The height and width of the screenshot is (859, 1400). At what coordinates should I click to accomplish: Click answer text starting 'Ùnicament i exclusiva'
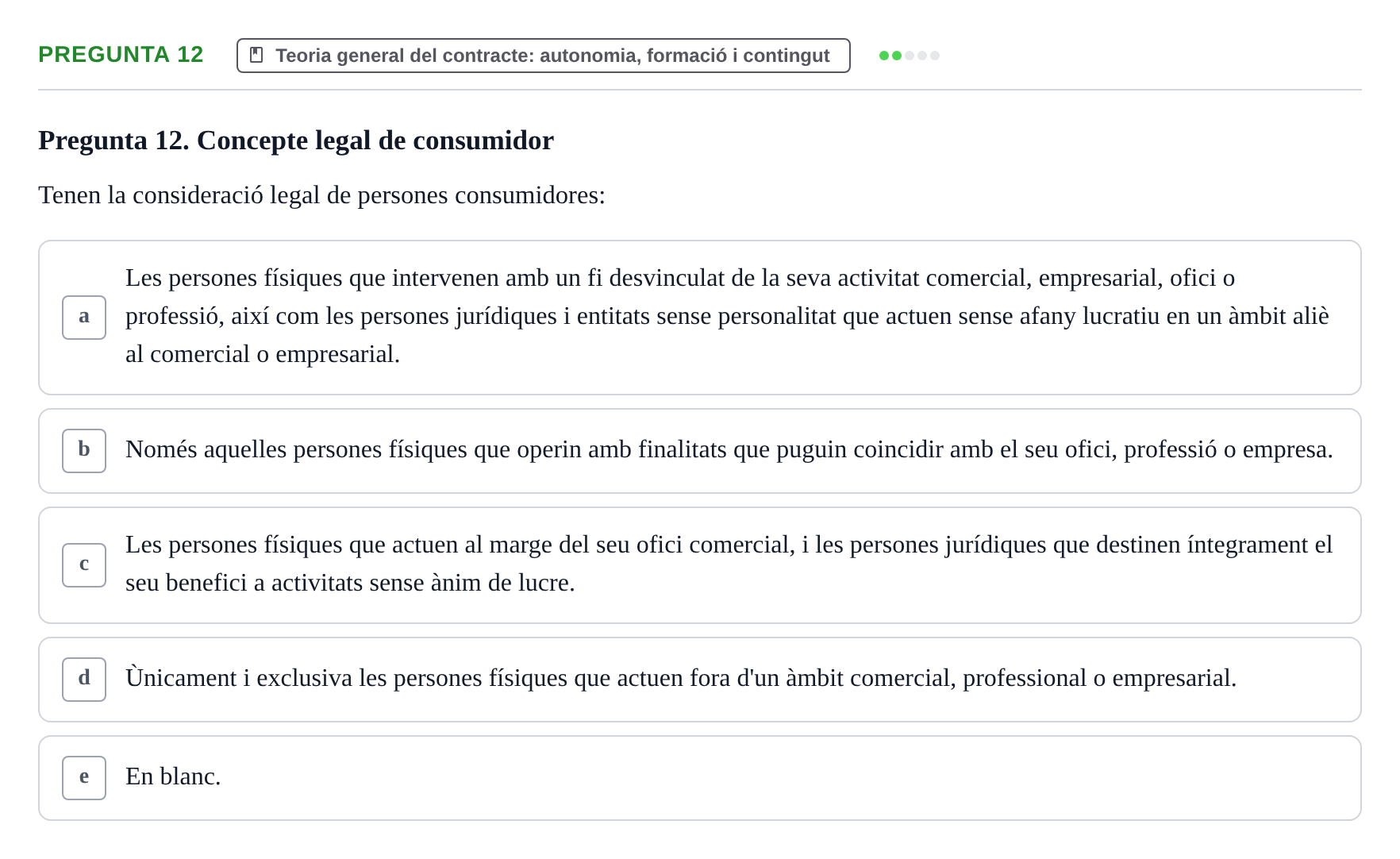click(681, 678)
